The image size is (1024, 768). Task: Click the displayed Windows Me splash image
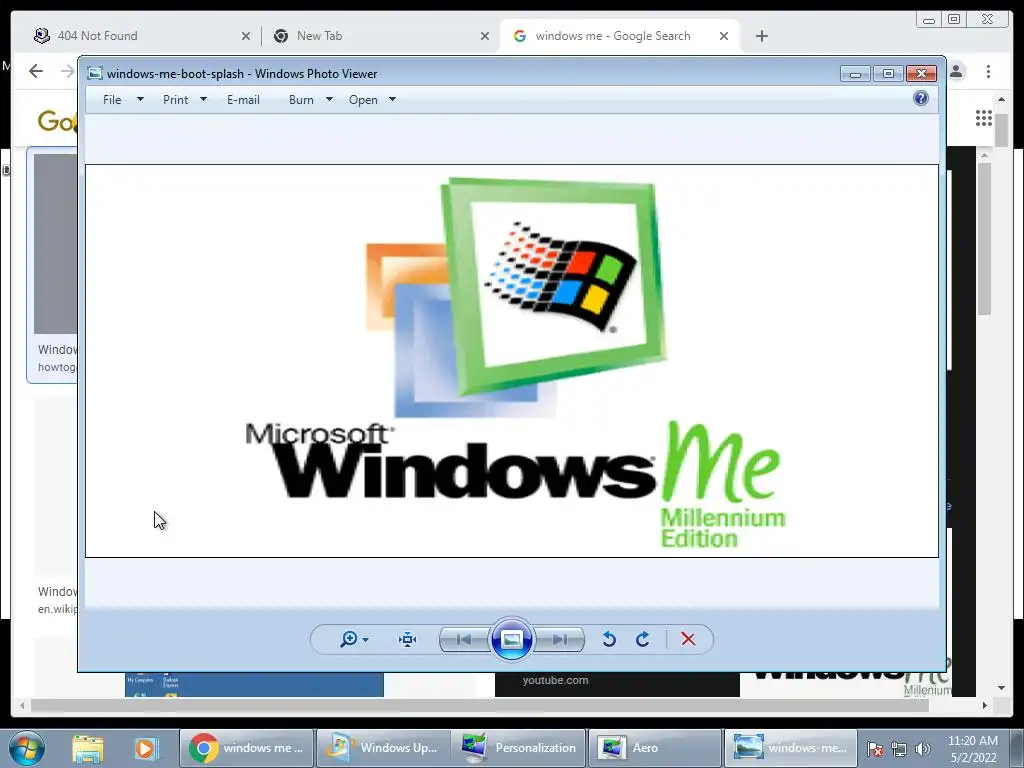coord(512,361)
